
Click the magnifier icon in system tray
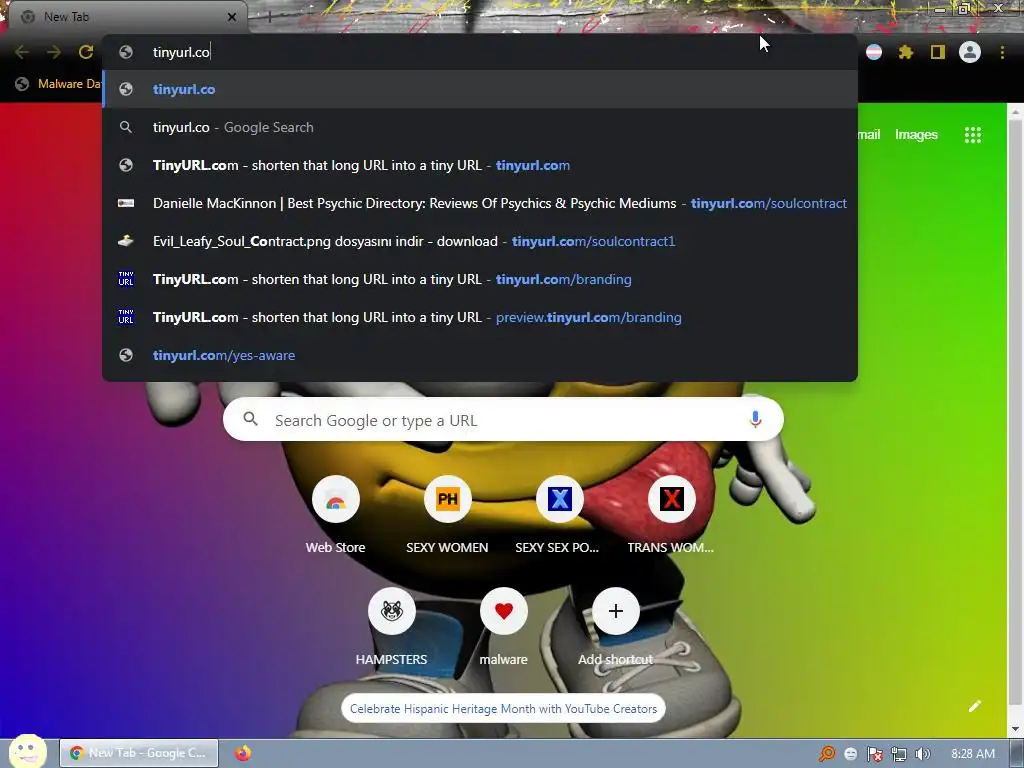tap(827, 754)
